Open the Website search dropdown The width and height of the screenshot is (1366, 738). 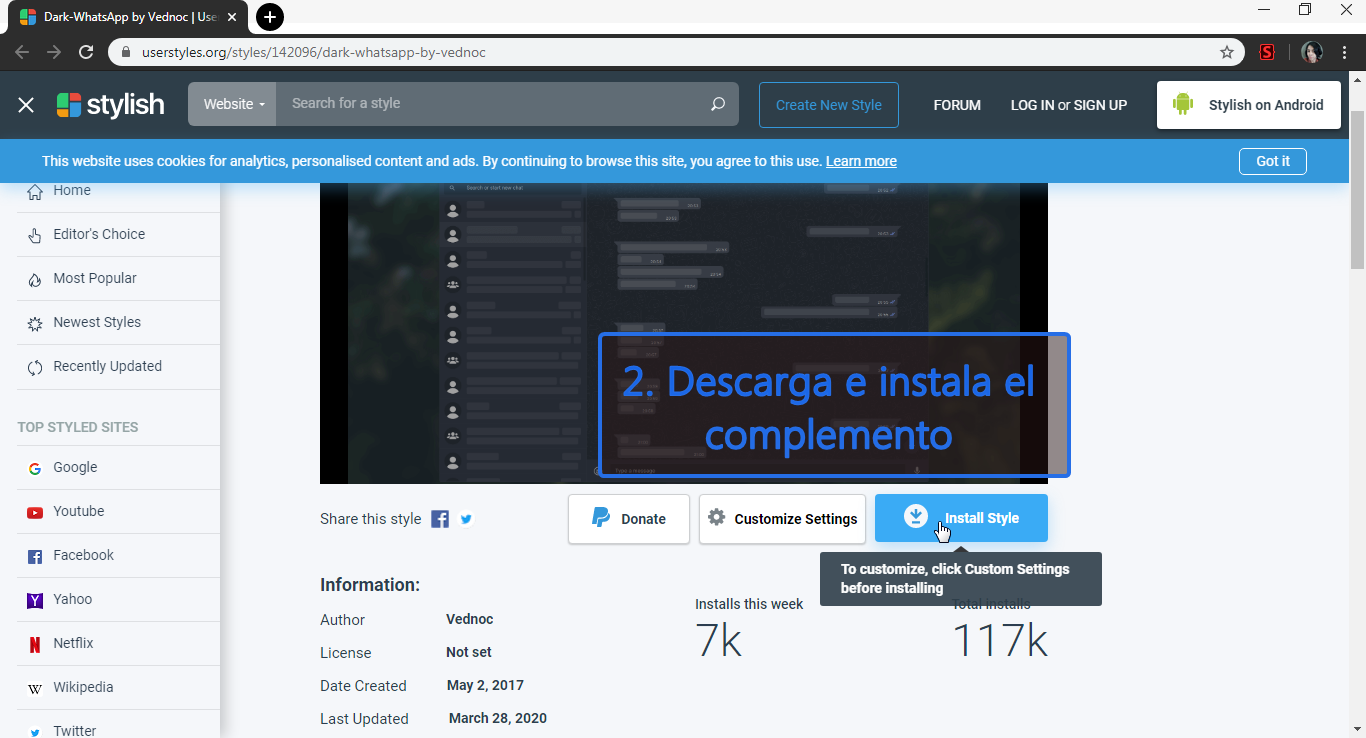tap(233, 104)
